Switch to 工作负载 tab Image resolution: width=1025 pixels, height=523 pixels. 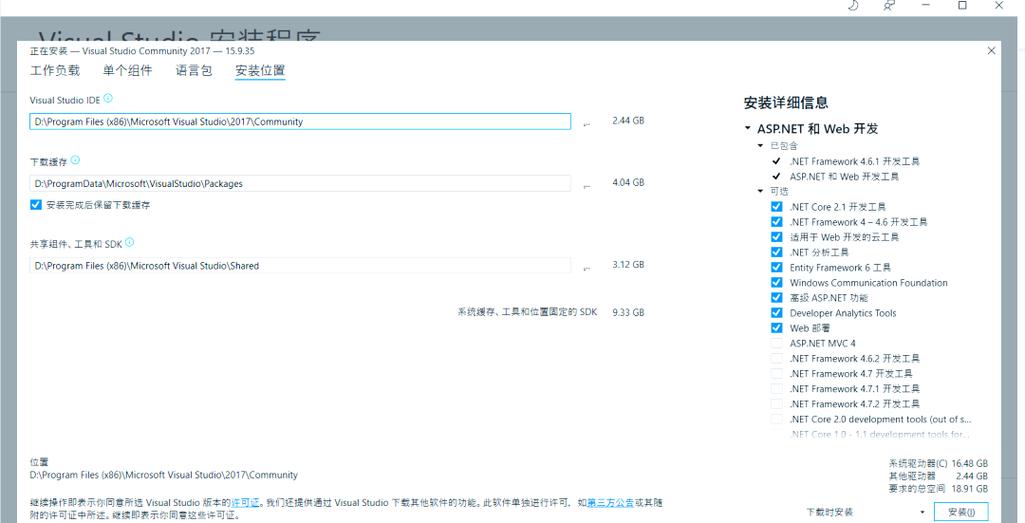55,71
